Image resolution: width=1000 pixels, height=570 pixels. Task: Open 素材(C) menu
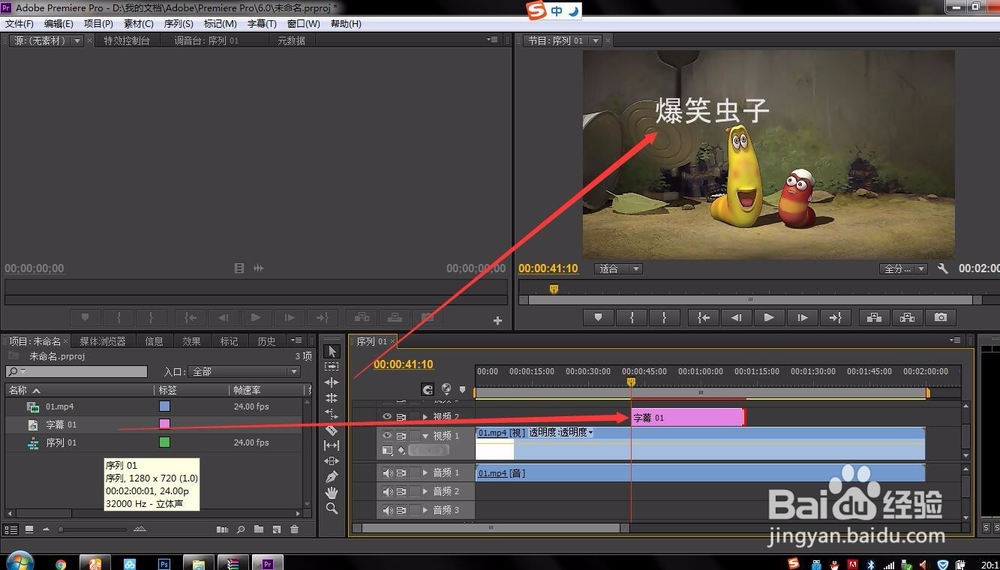[138, 24]
